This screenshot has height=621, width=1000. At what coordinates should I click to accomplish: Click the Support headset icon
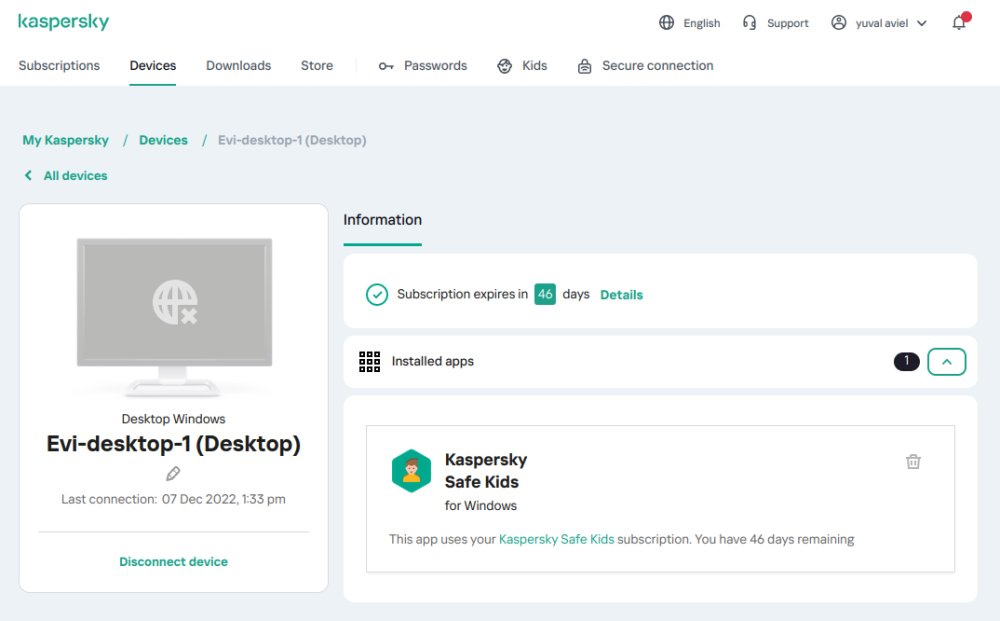749,23
